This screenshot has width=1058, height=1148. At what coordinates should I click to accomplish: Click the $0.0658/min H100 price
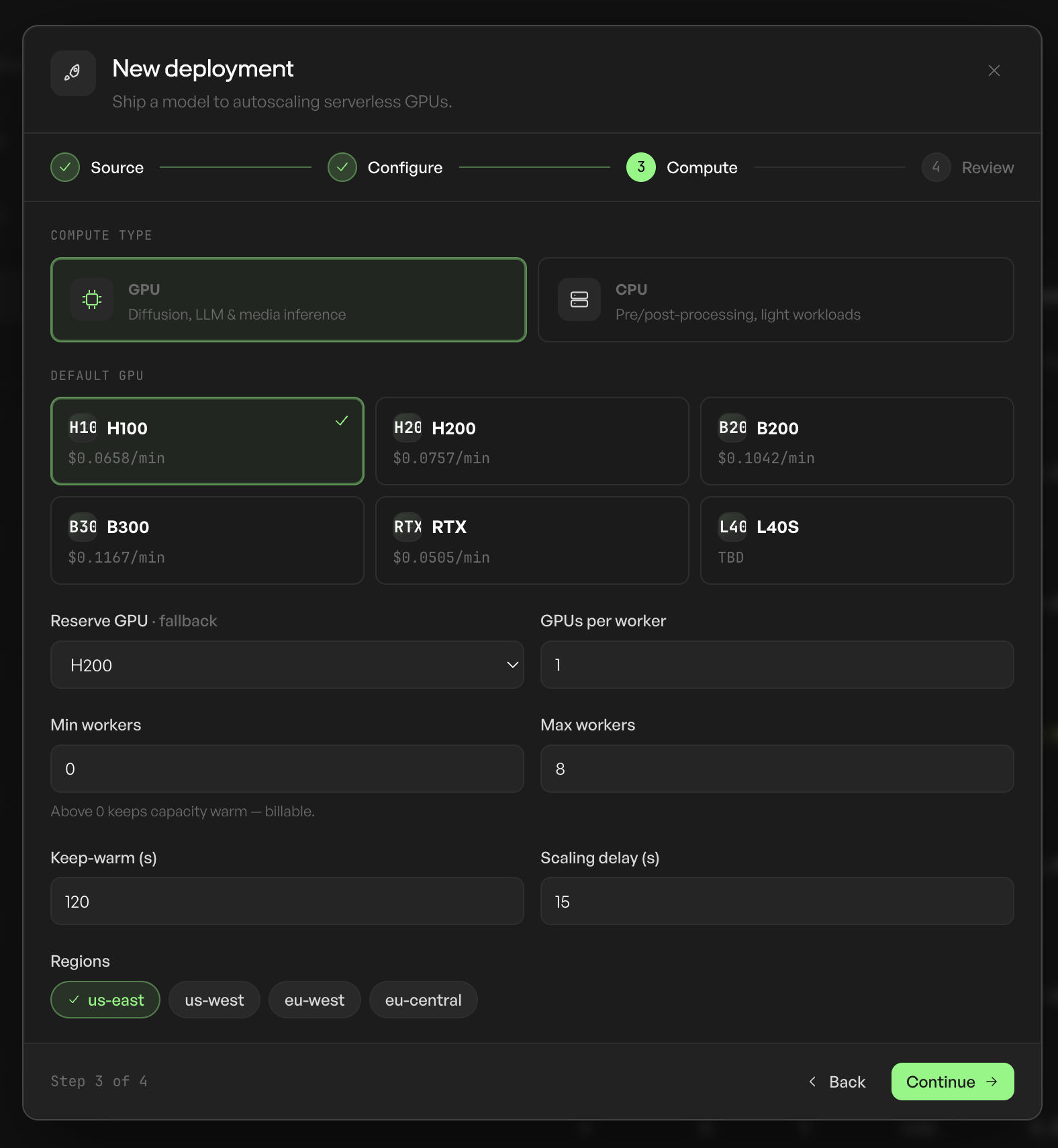pyautogui.click(x=116, y=458)
